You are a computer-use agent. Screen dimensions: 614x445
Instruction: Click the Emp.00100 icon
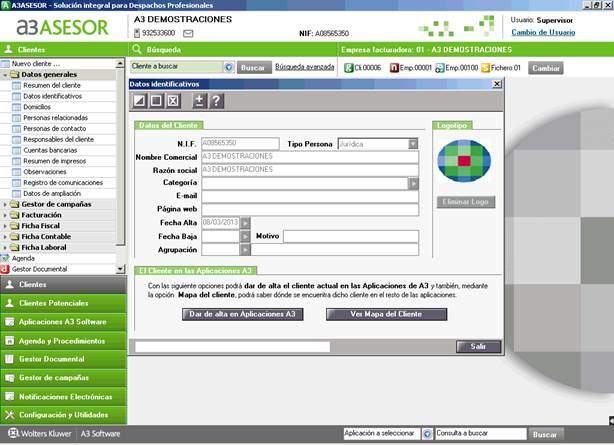(x=440, y=68)
